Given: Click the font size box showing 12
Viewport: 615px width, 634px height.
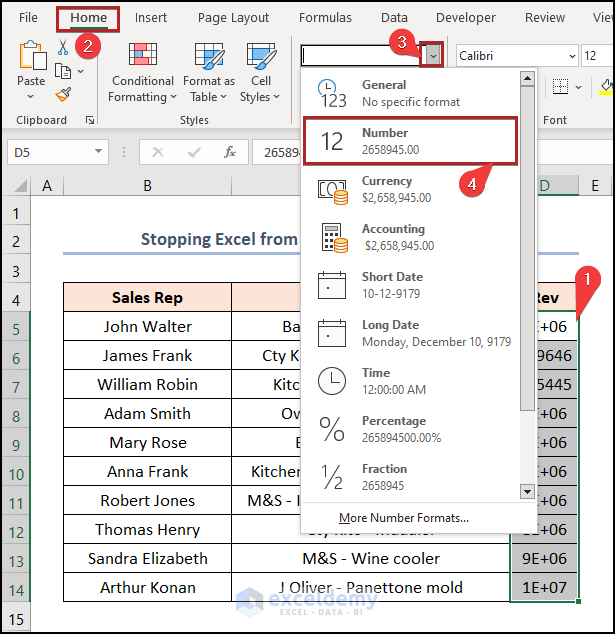Looking at the screenshot, I should [597, 56].
